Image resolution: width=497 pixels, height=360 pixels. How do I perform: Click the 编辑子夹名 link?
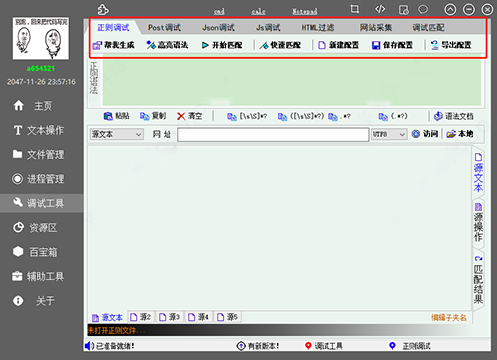point(449,318)
